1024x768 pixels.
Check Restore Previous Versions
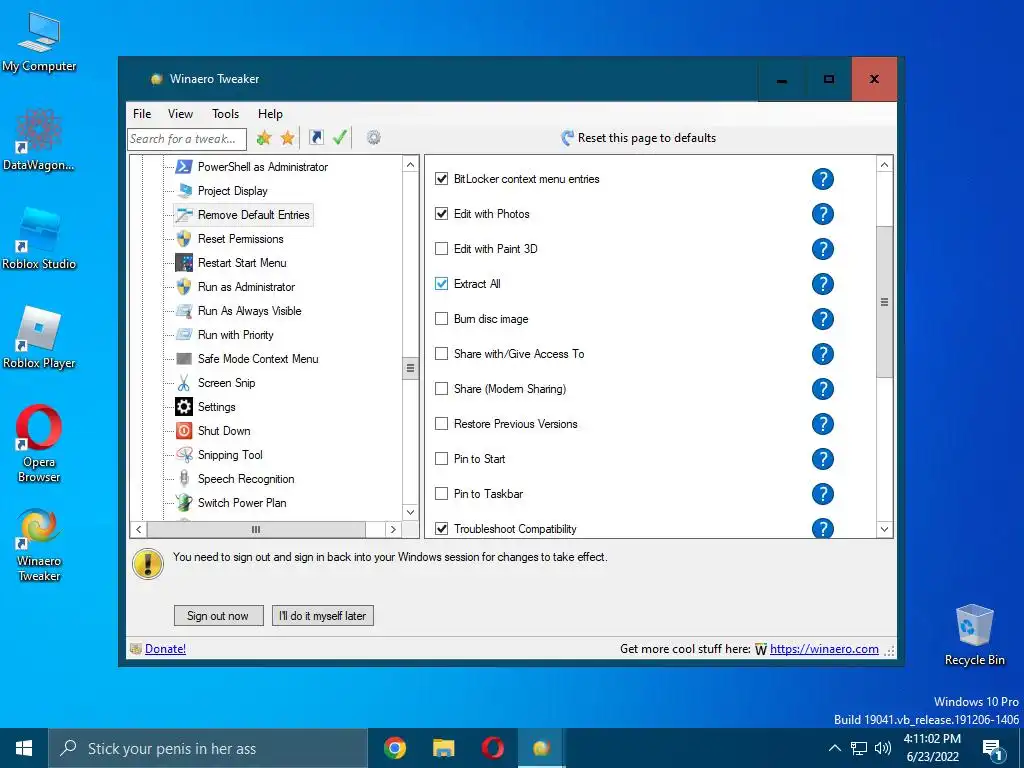[x=441, y=424]
